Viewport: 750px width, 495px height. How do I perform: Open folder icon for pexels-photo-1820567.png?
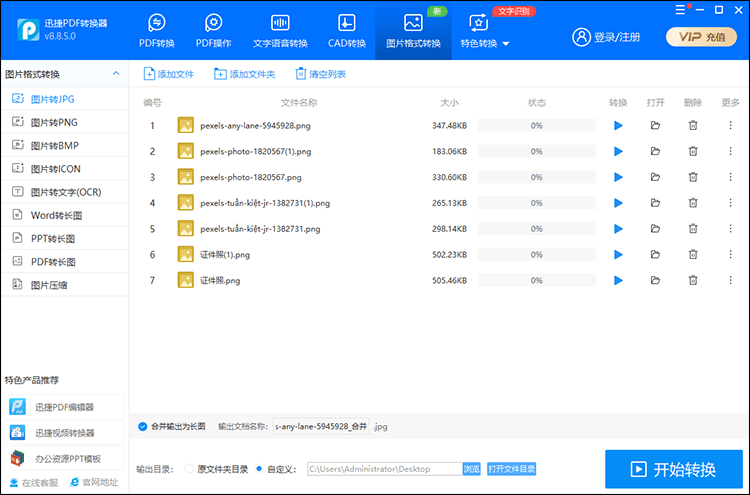[x=655, y=177]
